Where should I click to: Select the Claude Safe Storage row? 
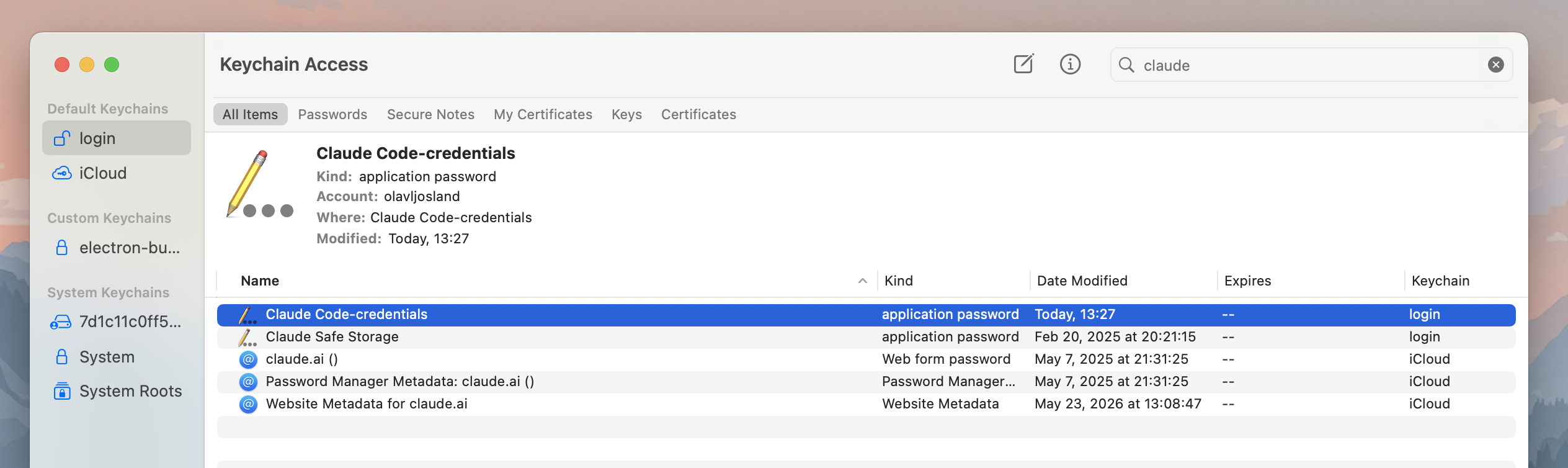coord(866,337)
